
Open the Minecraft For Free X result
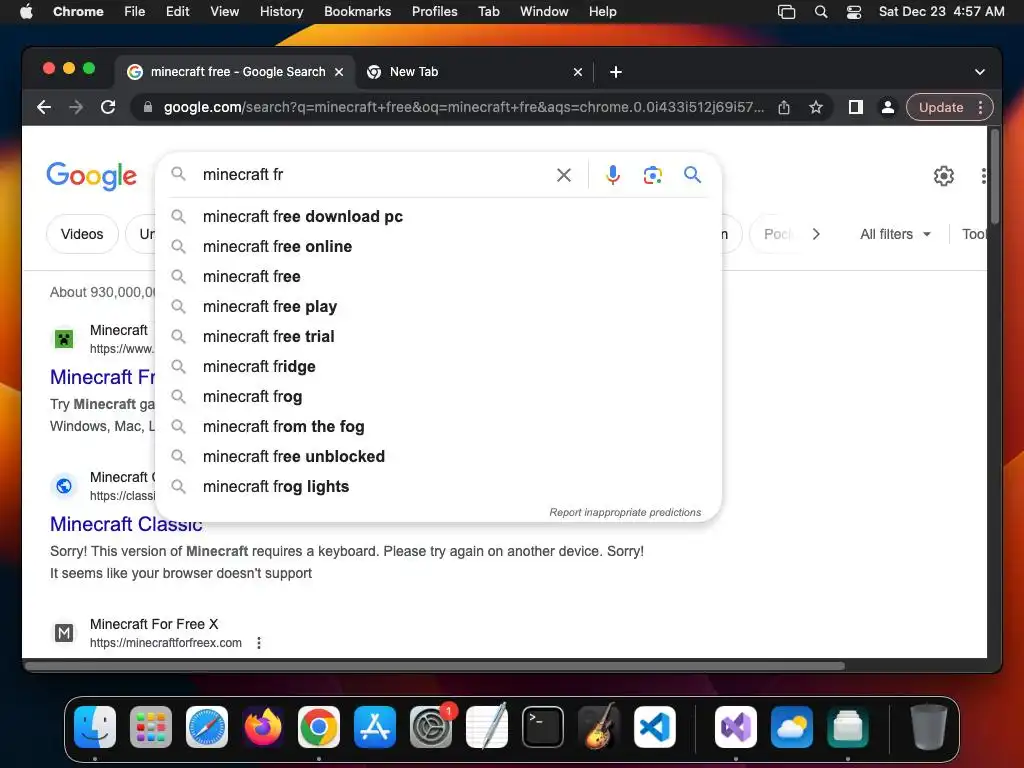click(x=154, y=624)
